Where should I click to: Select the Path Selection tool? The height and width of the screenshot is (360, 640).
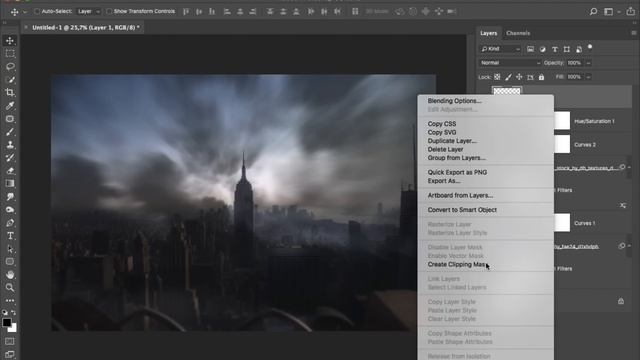click(10, 249)
